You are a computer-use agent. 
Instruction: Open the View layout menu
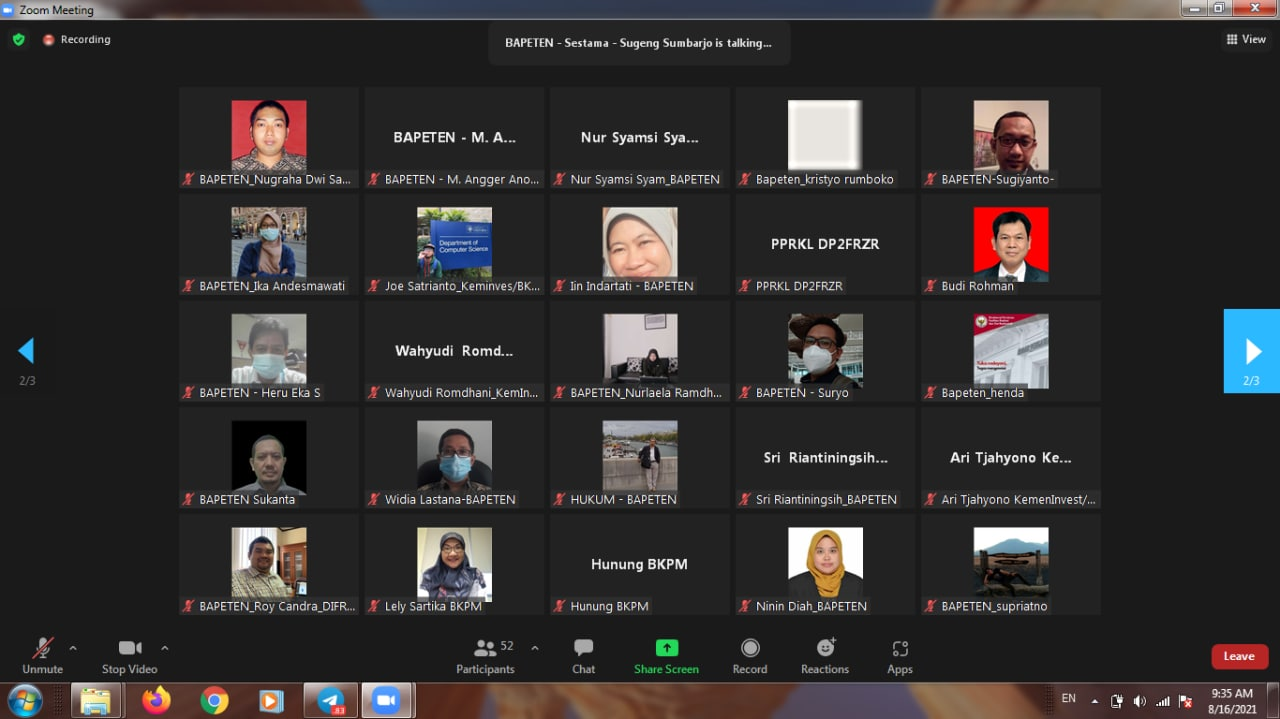(x=1246, y=40)
